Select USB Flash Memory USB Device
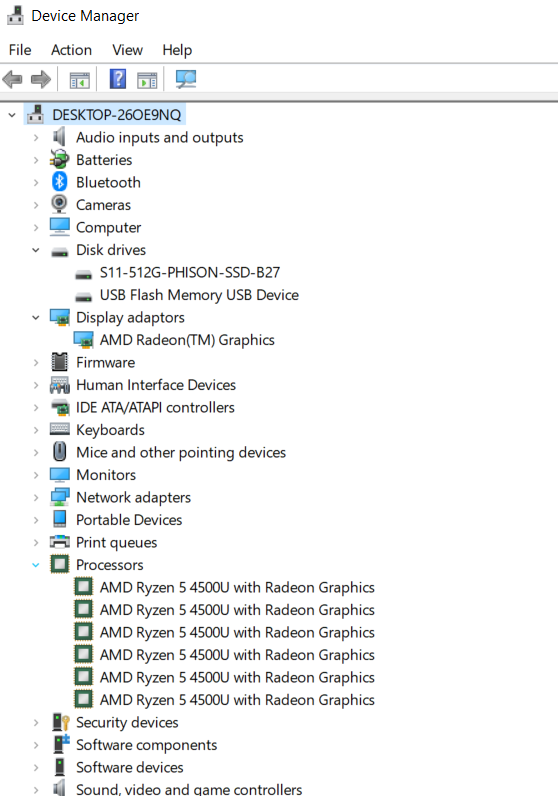The width and height of the screenshot is (558, 796). point(199,295)
